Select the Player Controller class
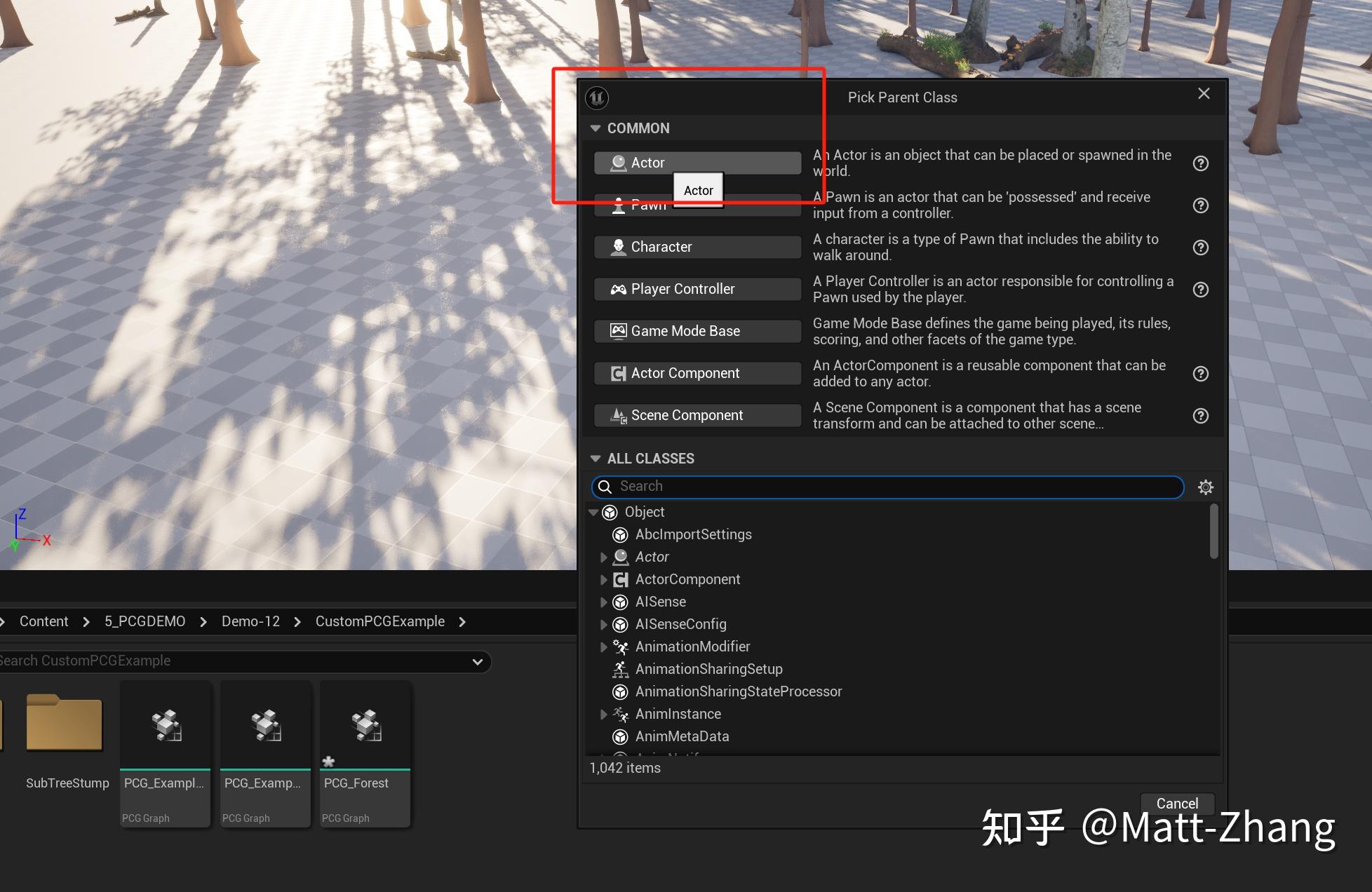This screenshot has height=892, width=1372. coord(697,288)
